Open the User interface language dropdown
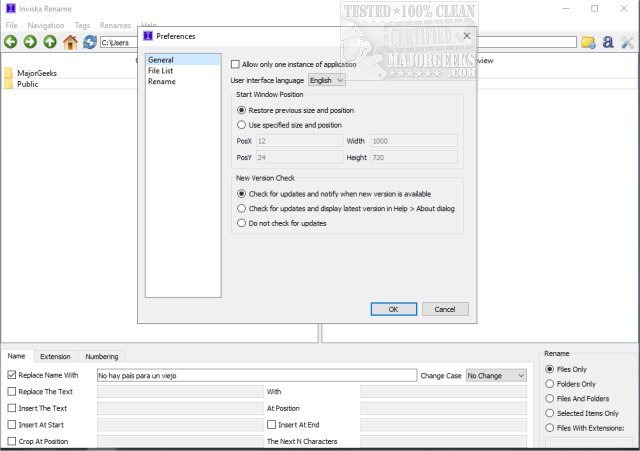The height and width of the screenshot is (451, 640). pos(327,80)
